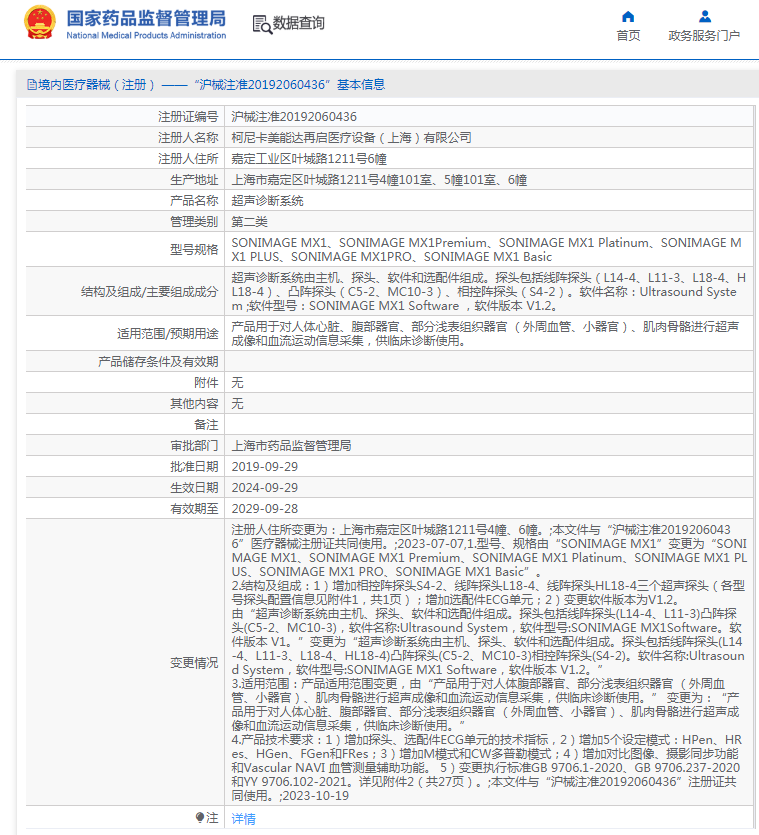759x835 pixels.
Task: Open 详情 link in the 注 row
Action: pyautogui.click(x=243, y=818)
